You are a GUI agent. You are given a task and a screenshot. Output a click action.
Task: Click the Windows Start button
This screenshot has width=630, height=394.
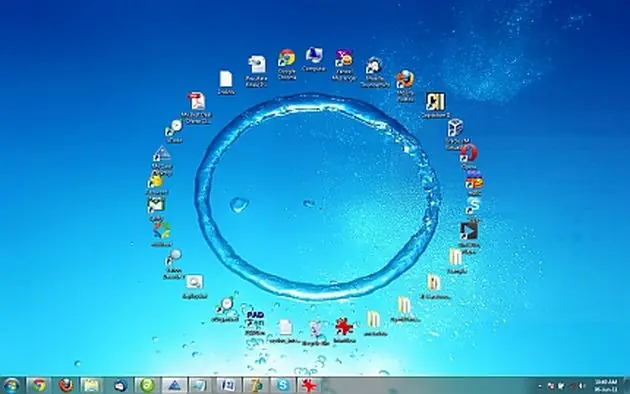click(x=12, y=386)
